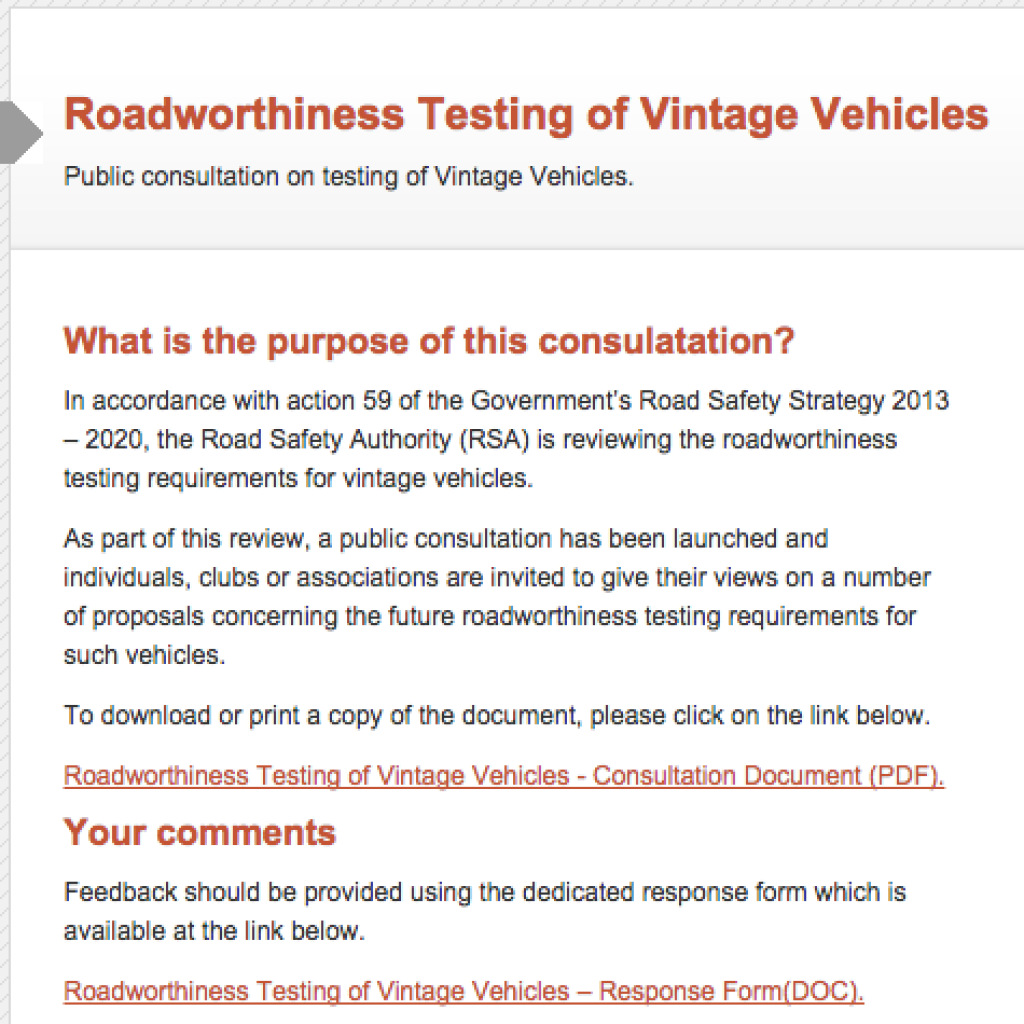Click the paragraph starting 'In accordance with action 59'
The height and width of the screenshot is (1024, 1024).
point(505,439)
